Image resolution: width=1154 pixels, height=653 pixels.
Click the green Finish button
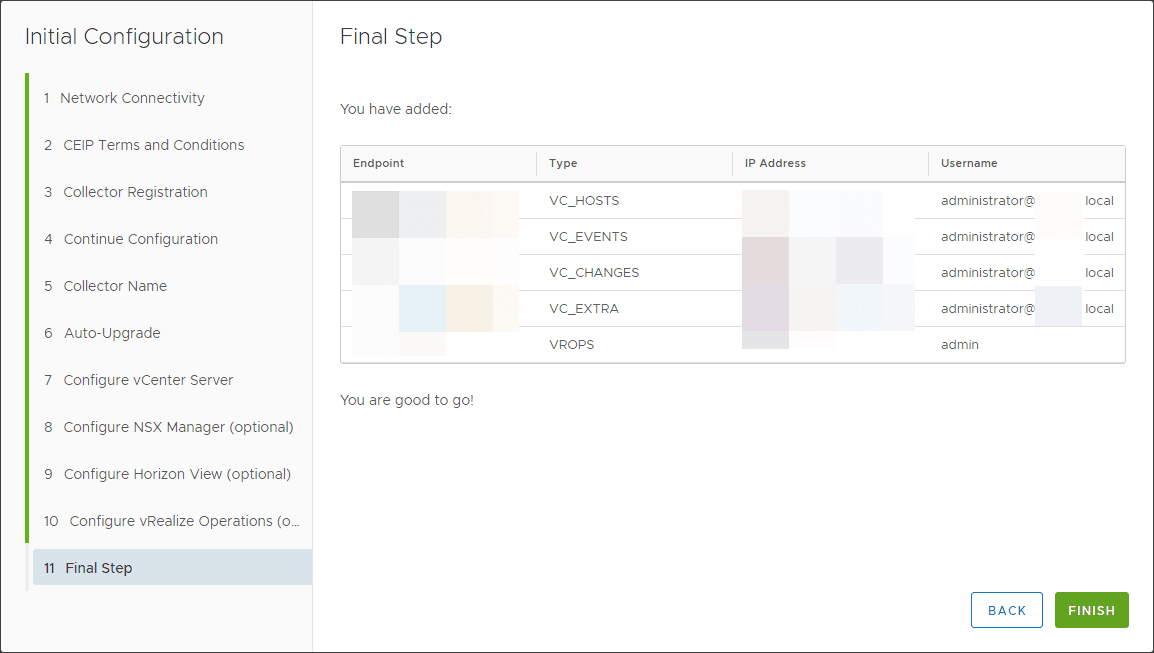1091,610
